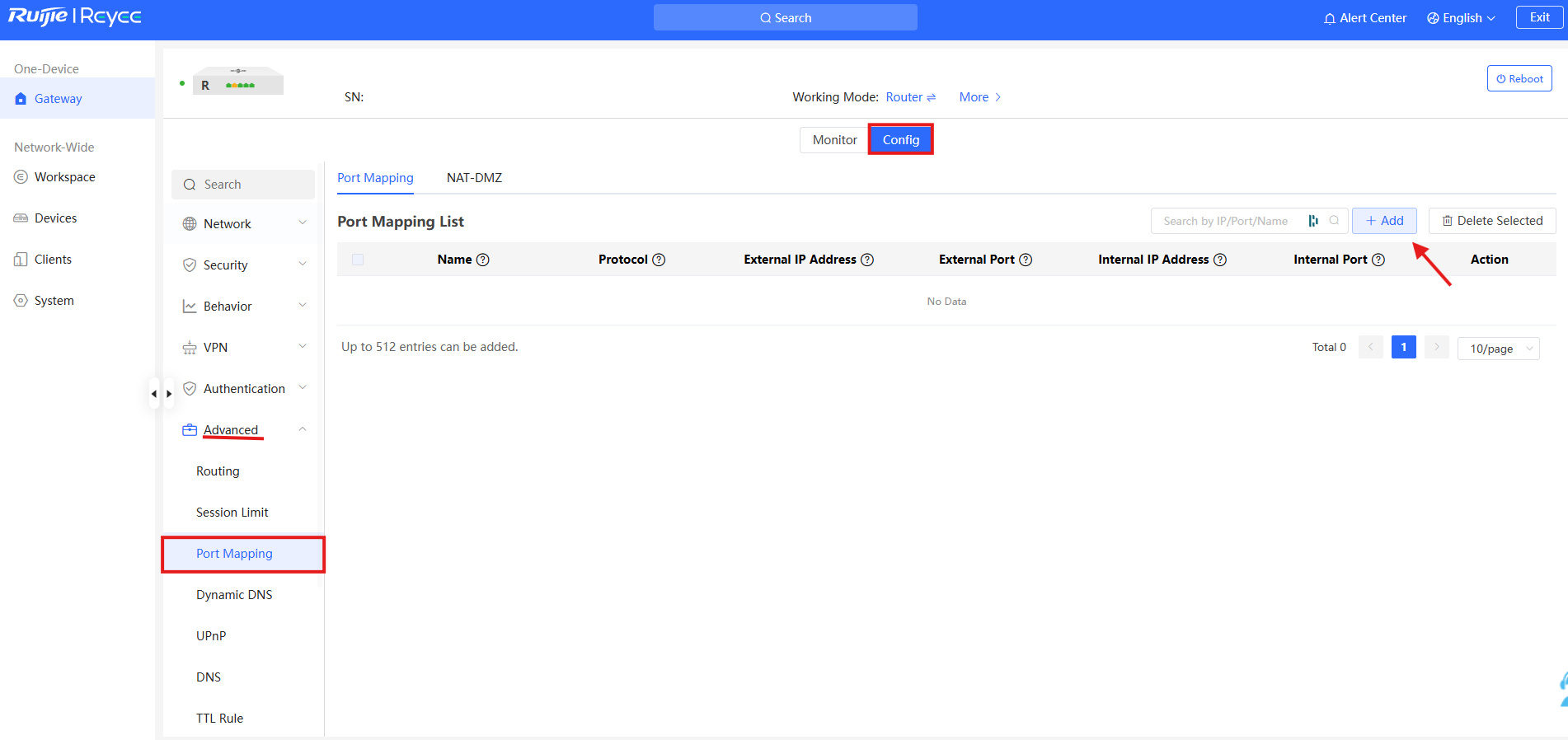Screen dimensions: 1568x740
Task: Switch to the Monitor tab
Action: point(834,140)
